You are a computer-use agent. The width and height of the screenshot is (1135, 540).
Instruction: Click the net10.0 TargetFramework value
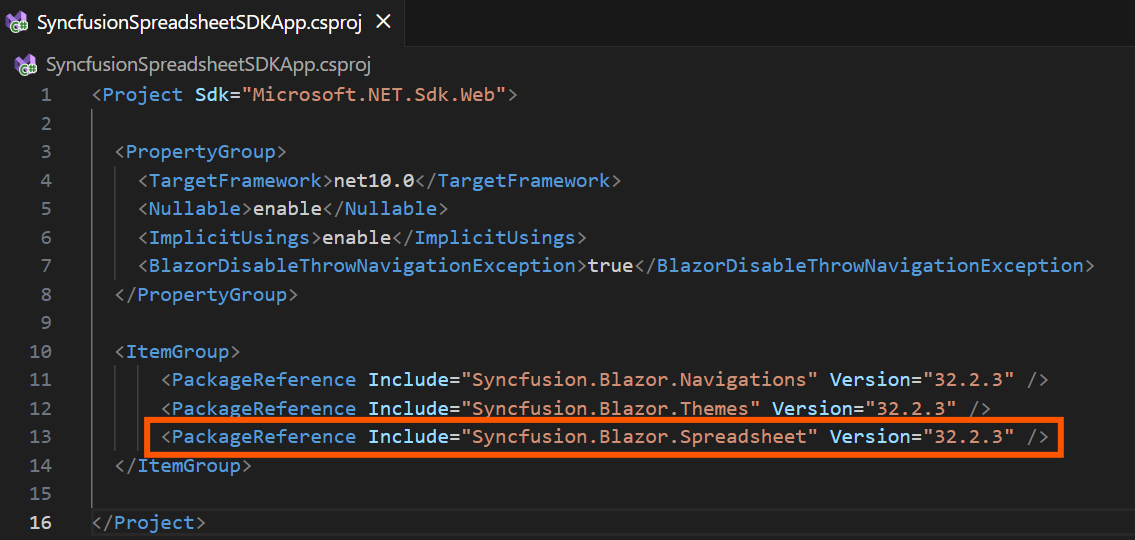(x=374, y=180)
